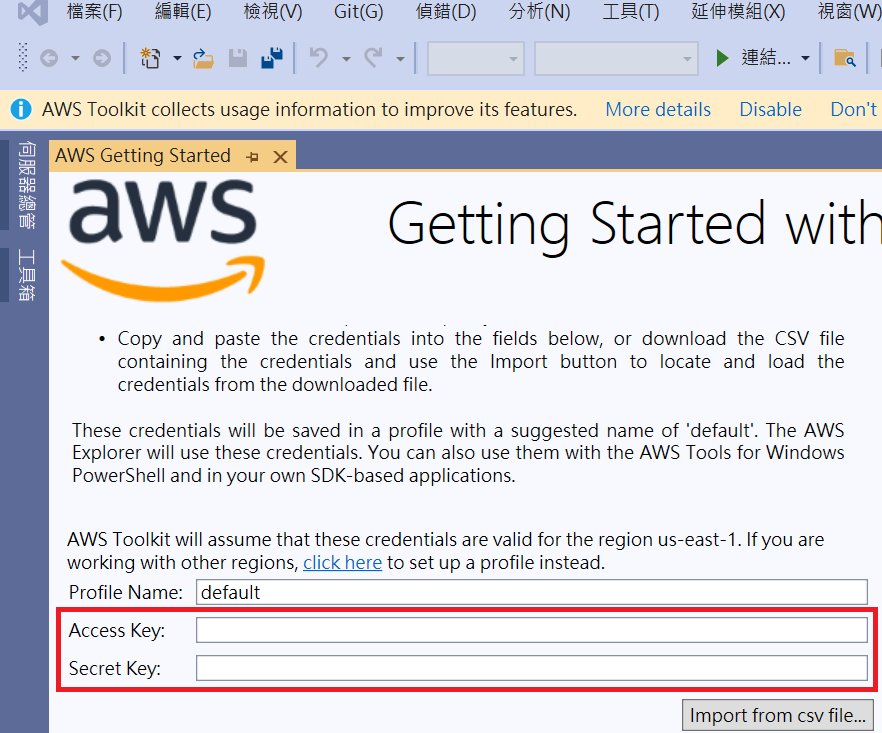Screen dimensions: 882x733
Task: Open the solution configurations combo box
Action: pos(476,58)
